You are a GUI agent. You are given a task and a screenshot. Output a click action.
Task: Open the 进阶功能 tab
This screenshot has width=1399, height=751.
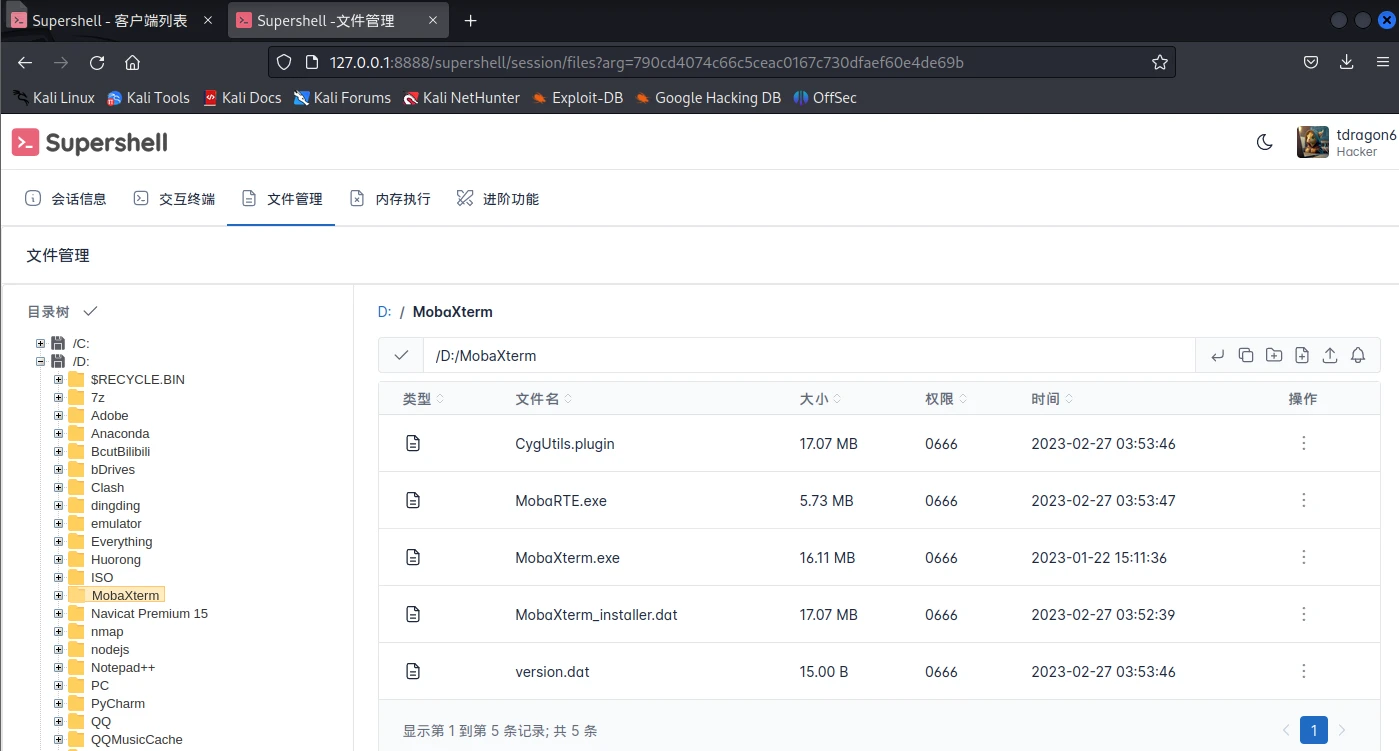click(497, 199)
